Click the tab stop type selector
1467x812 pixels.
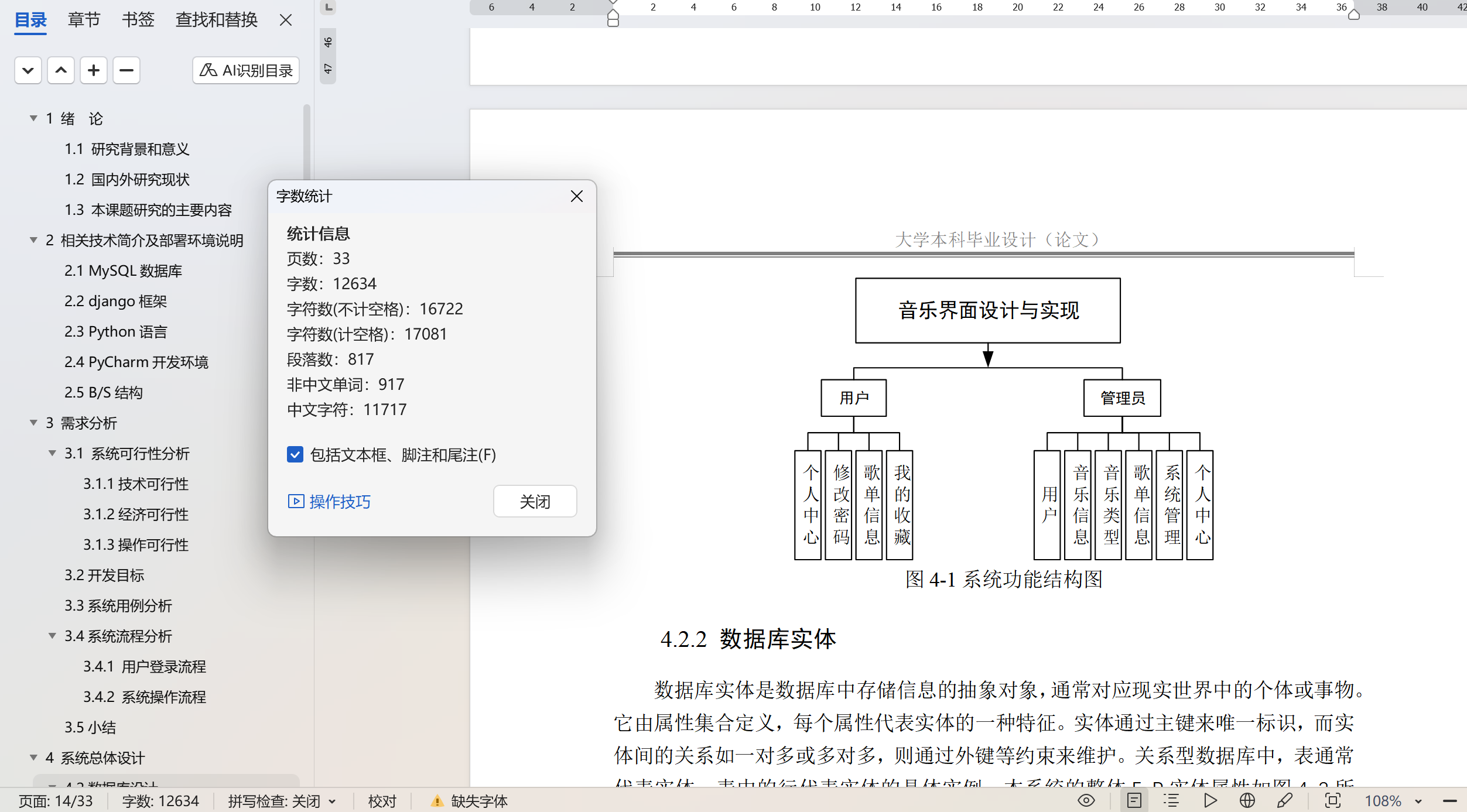point(329,7)
